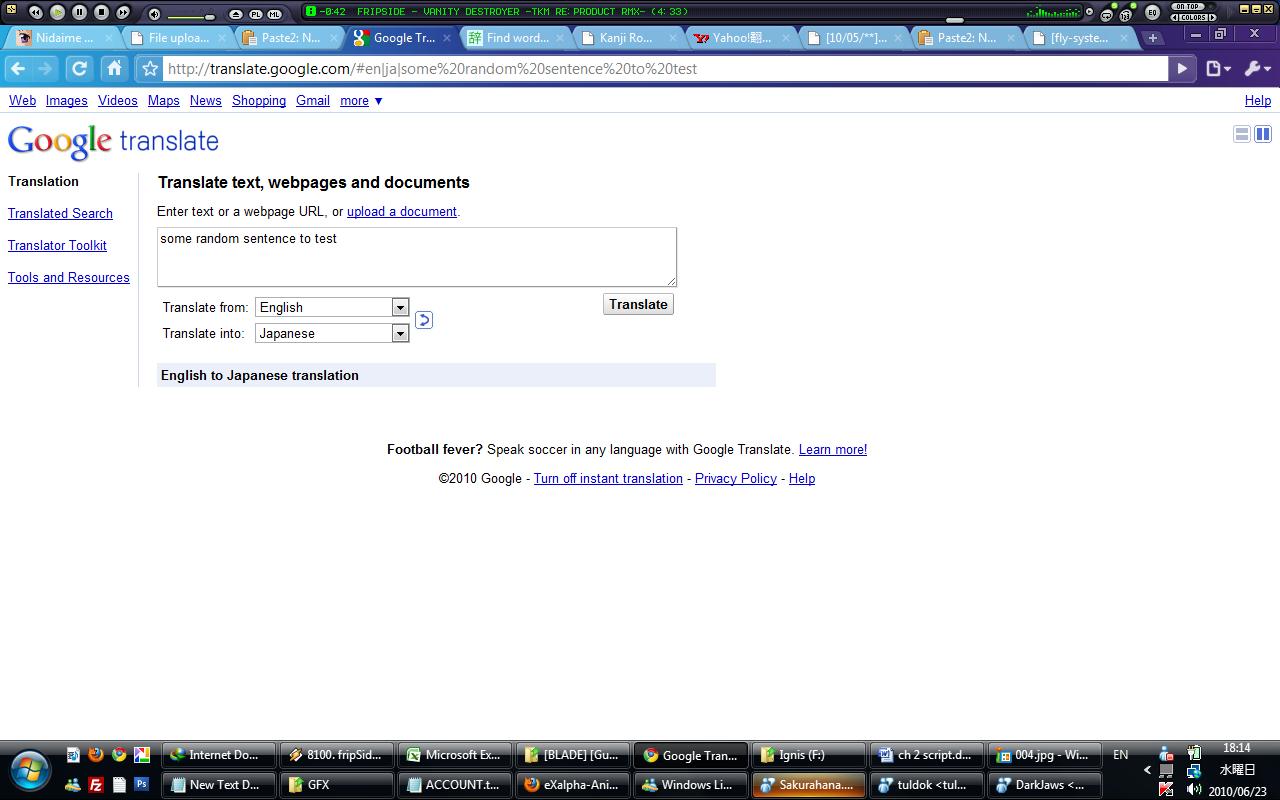Viewport: 1280px width, 800px height.
Task: Click the system tray volume icon
Action: [x=1193, y=790]
